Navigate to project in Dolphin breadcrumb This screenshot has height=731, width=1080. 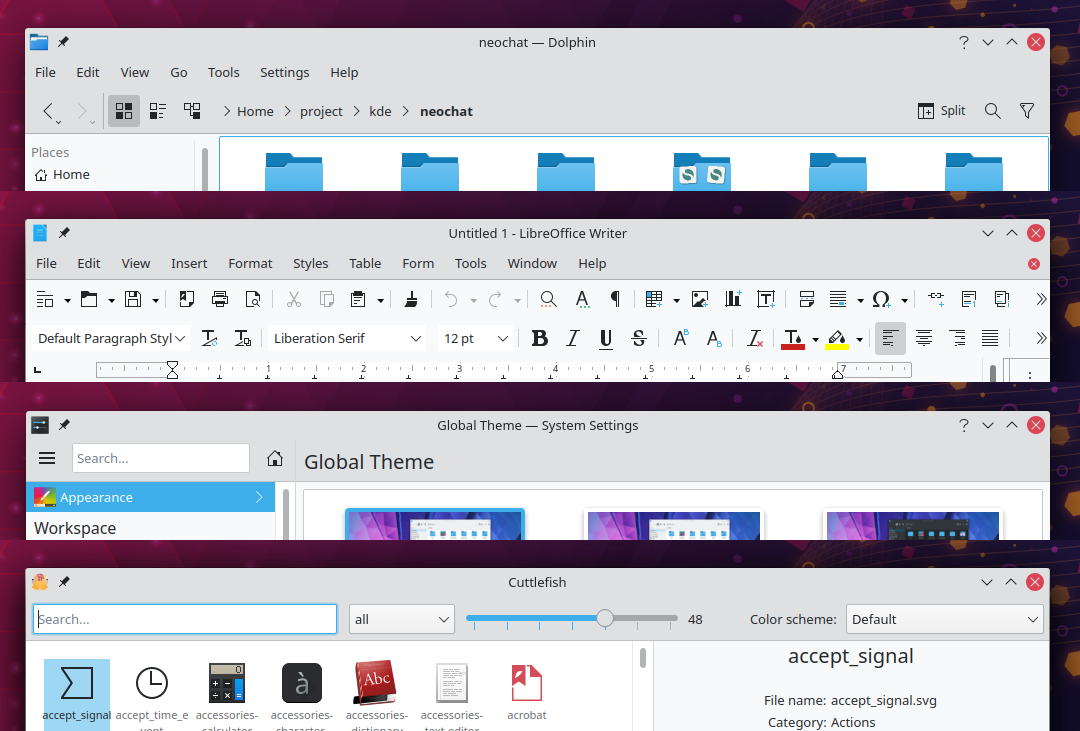tap(321, 112)
